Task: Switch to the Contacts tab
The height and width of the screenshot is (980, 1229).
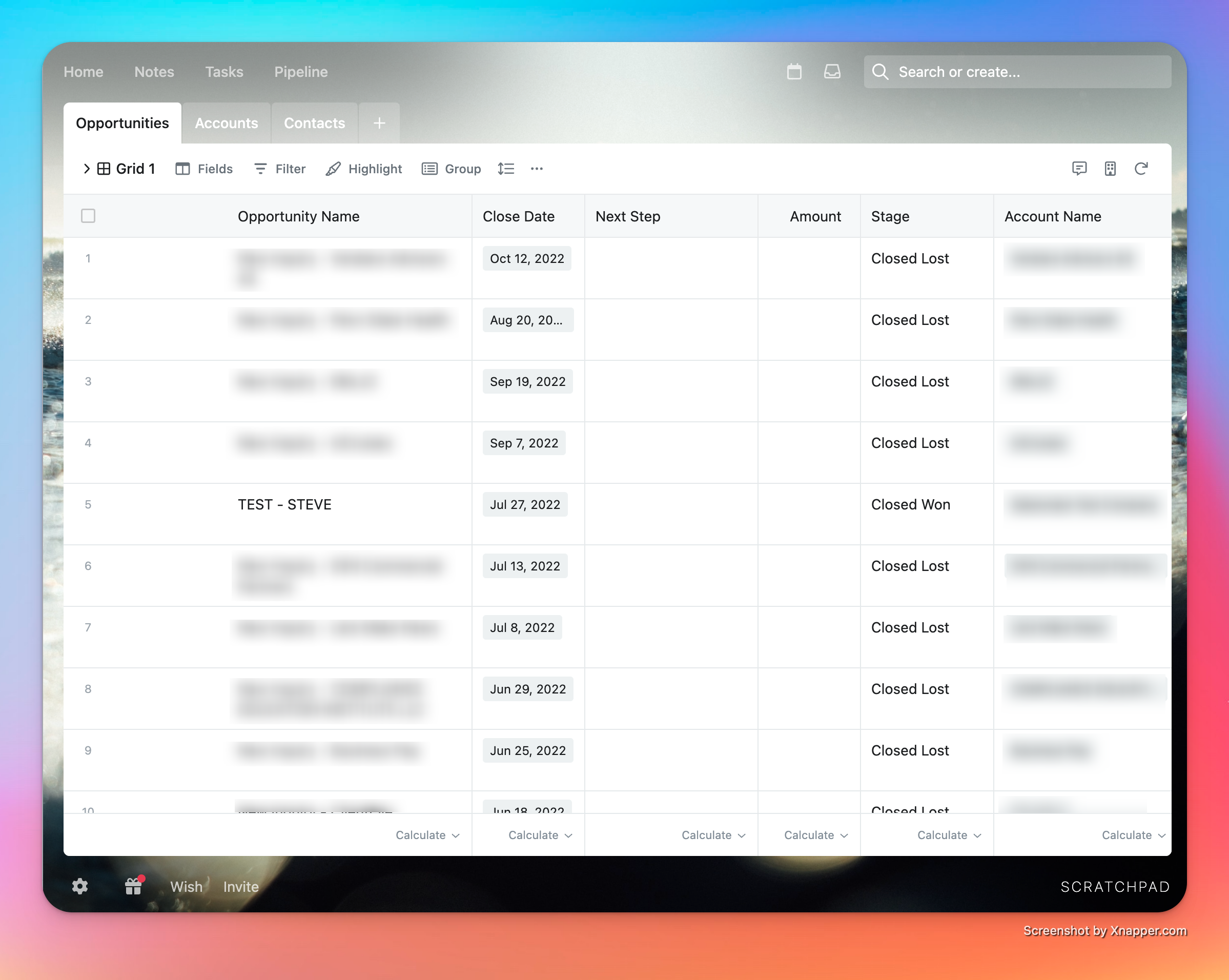Action: [x=314, y=123]
